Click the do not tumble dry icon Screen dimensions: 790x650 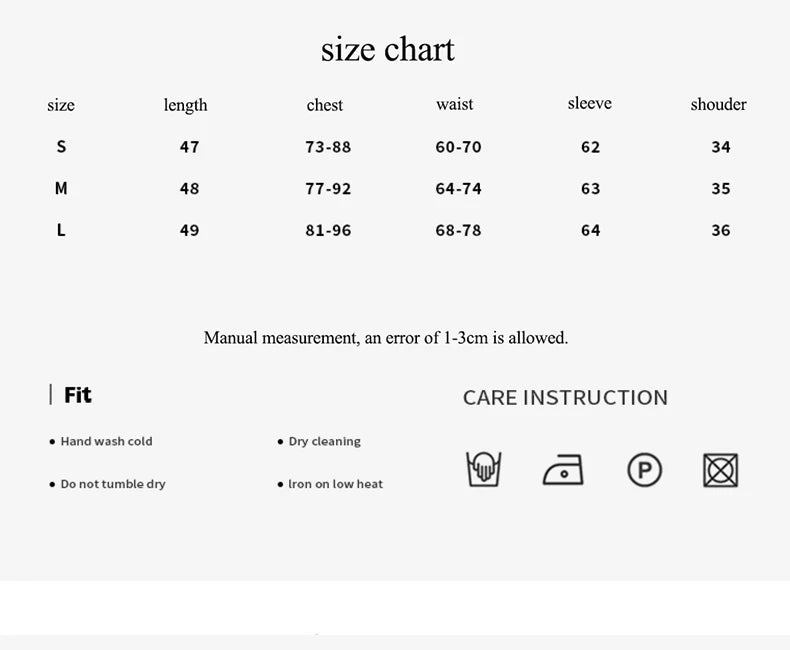(720, 469)
